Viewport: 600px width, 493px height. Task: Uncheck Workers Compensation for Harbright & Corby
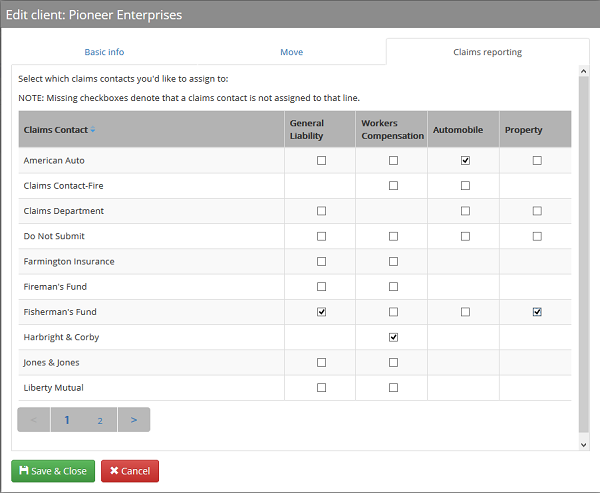tap(393, 337)
